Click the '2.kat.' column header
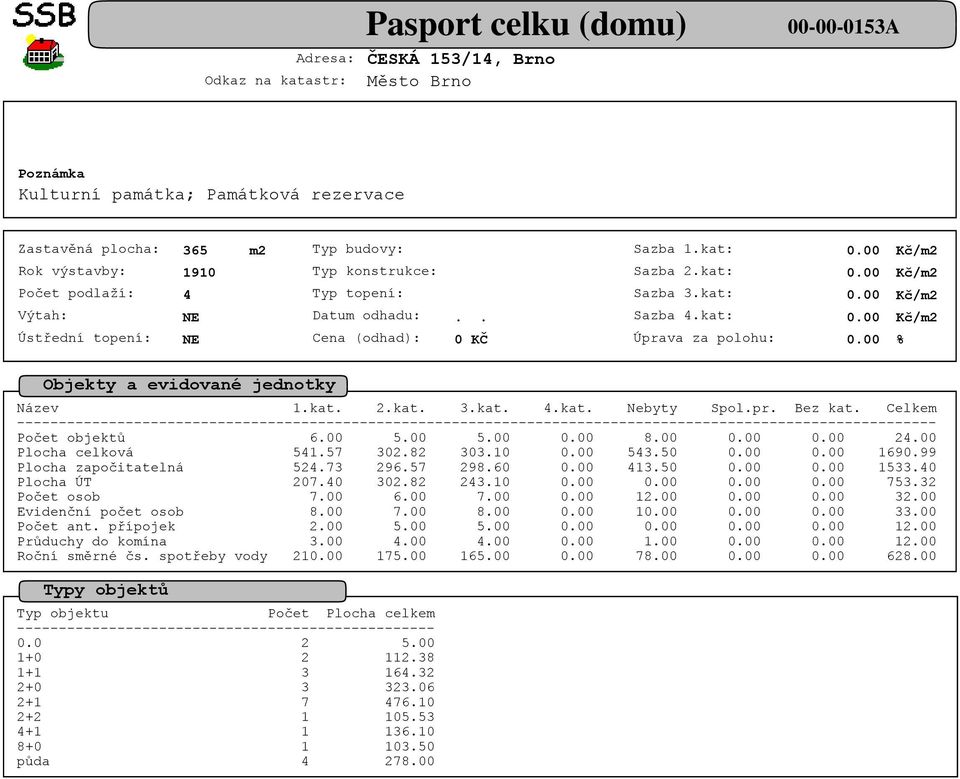 pos(400,408)
